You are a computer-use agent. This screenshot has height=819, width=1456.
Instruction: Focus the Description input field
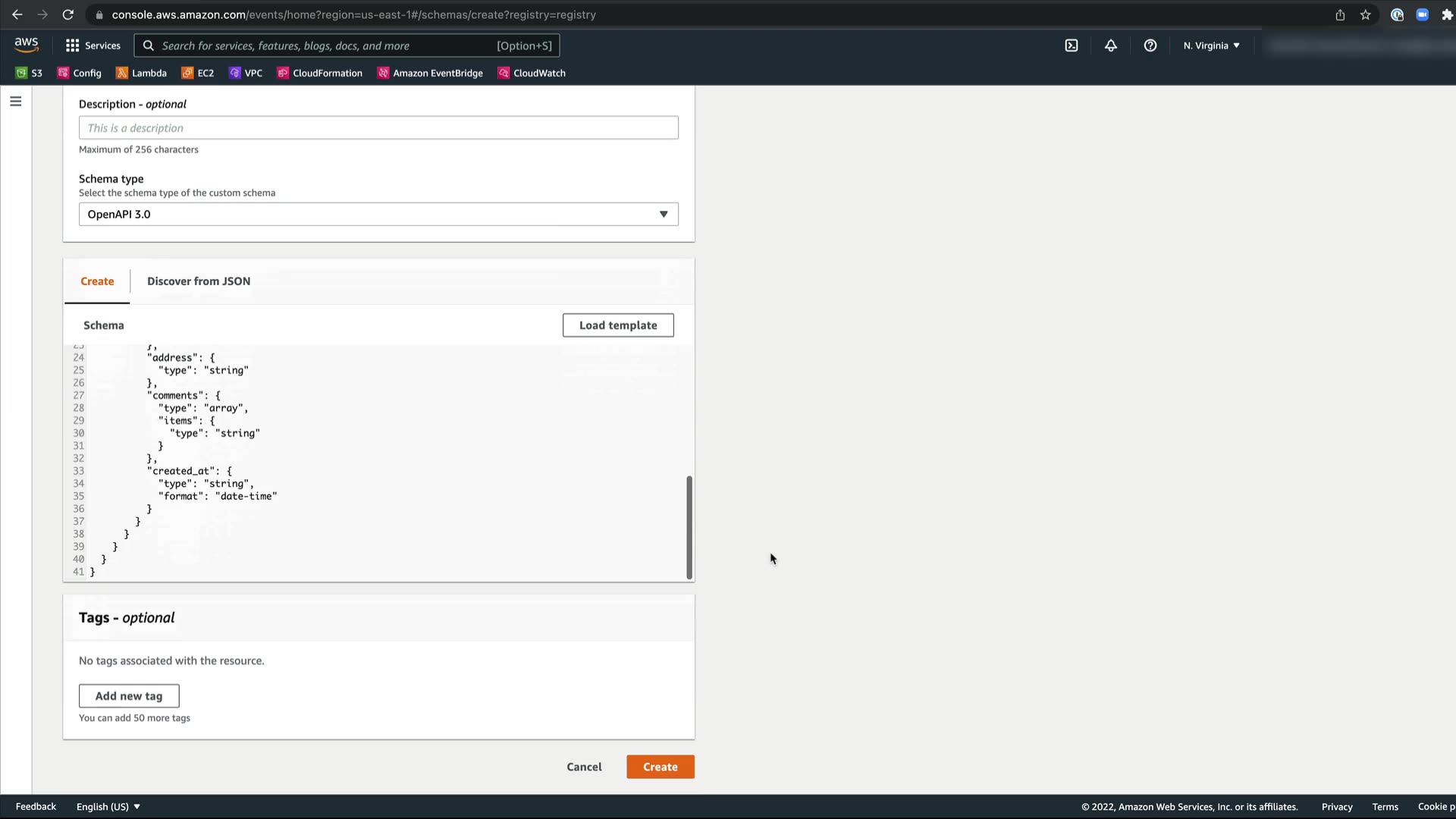(378, 128)
